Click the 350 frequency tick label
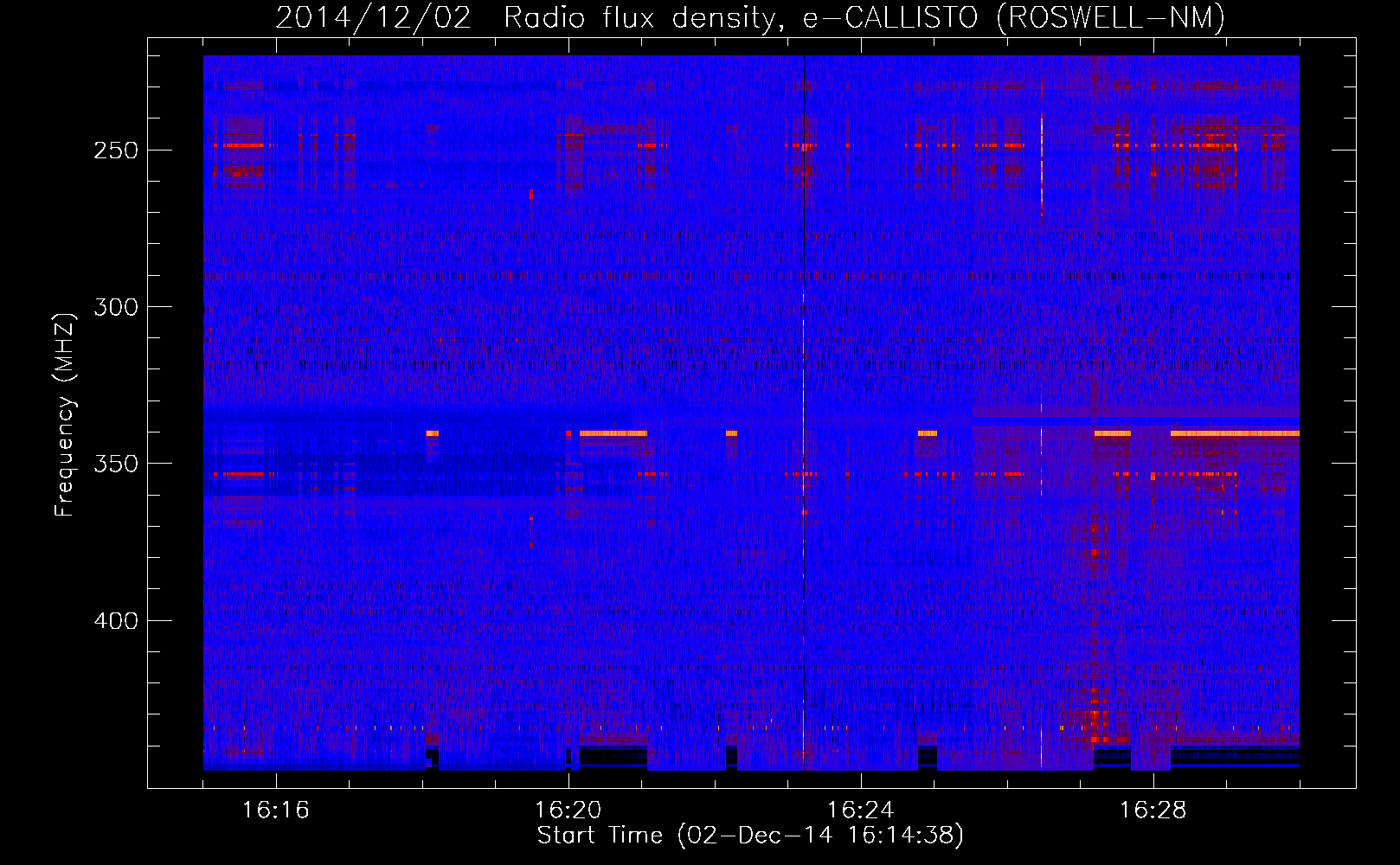Screen dimensions: 1400x865 click(x=116, y=465)
